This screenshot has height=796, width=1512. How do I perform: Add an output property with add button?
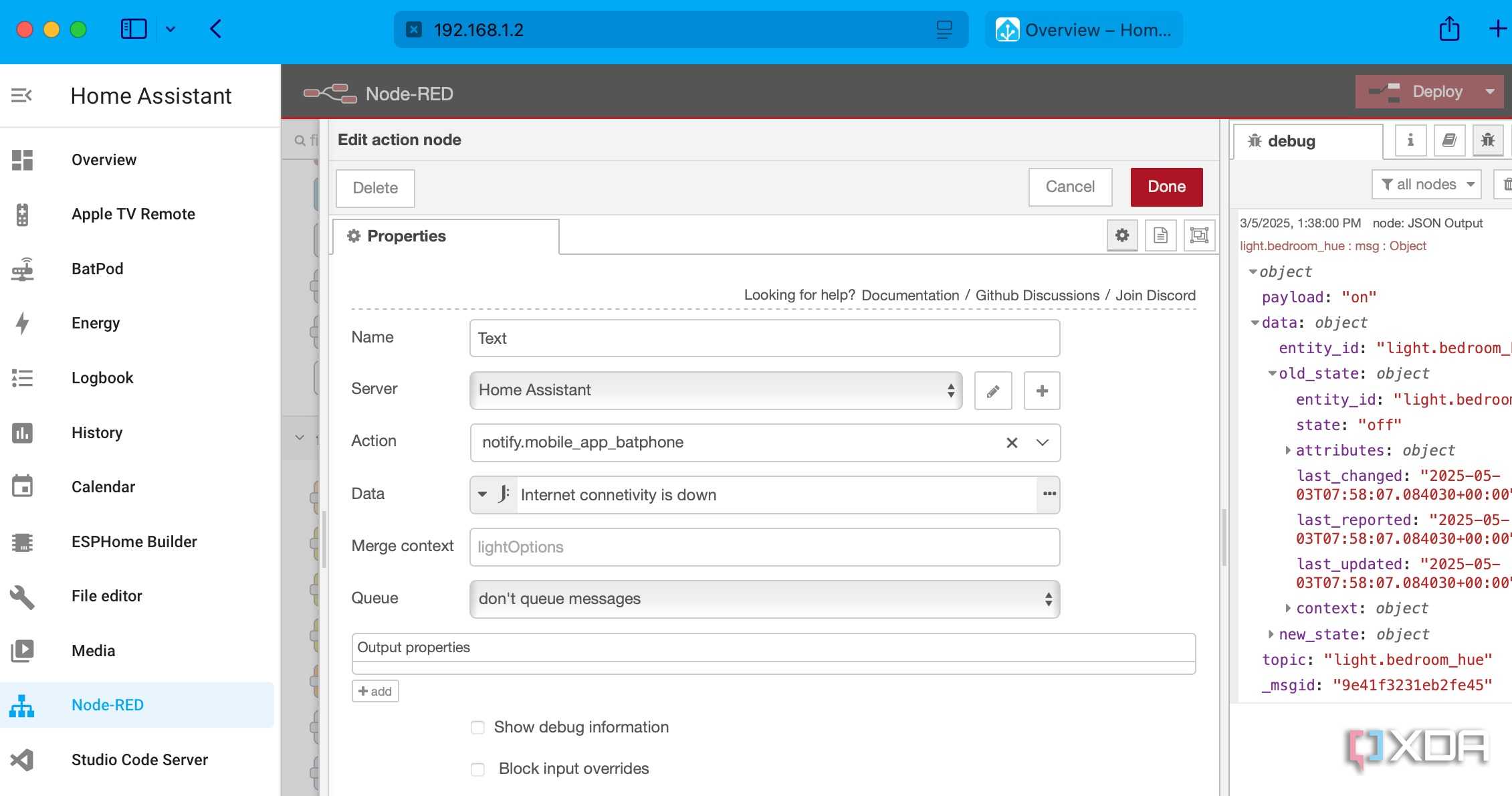pyautogui.click(x=375, y=691)
